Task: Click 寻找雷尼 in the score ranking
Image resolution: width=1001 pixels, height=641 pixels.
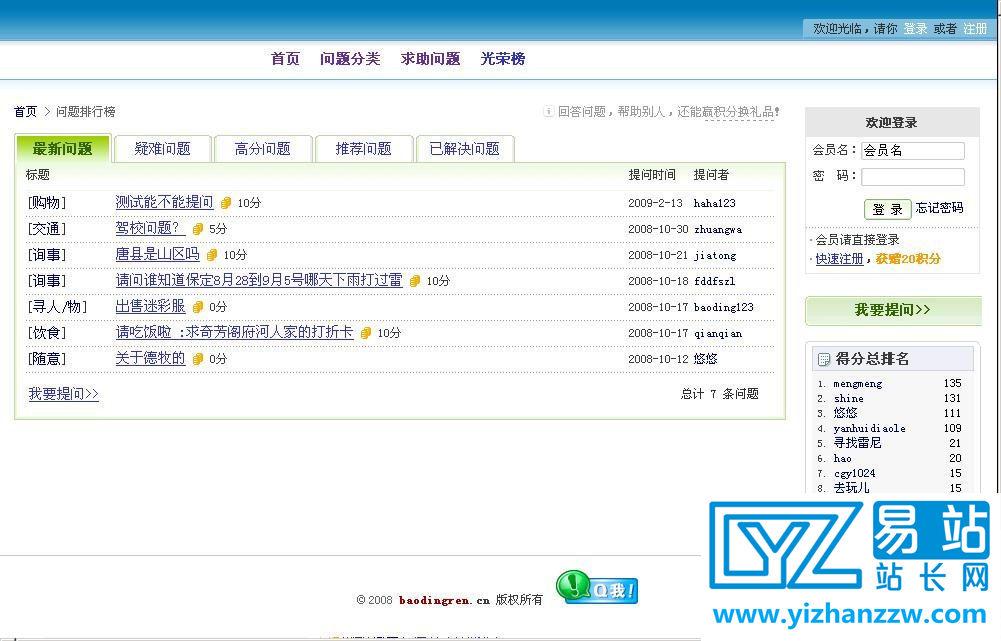Action: pos(857,443)
